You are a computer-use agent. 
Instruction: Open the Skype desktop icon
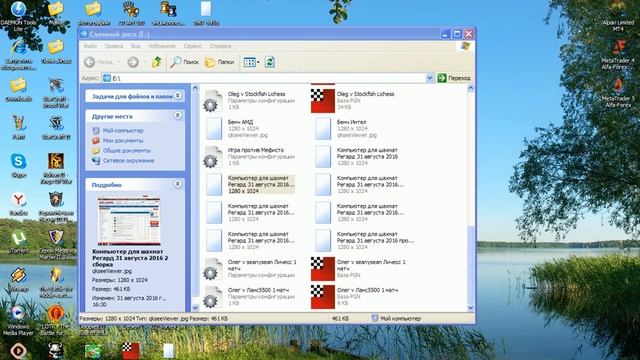point(18,166)
